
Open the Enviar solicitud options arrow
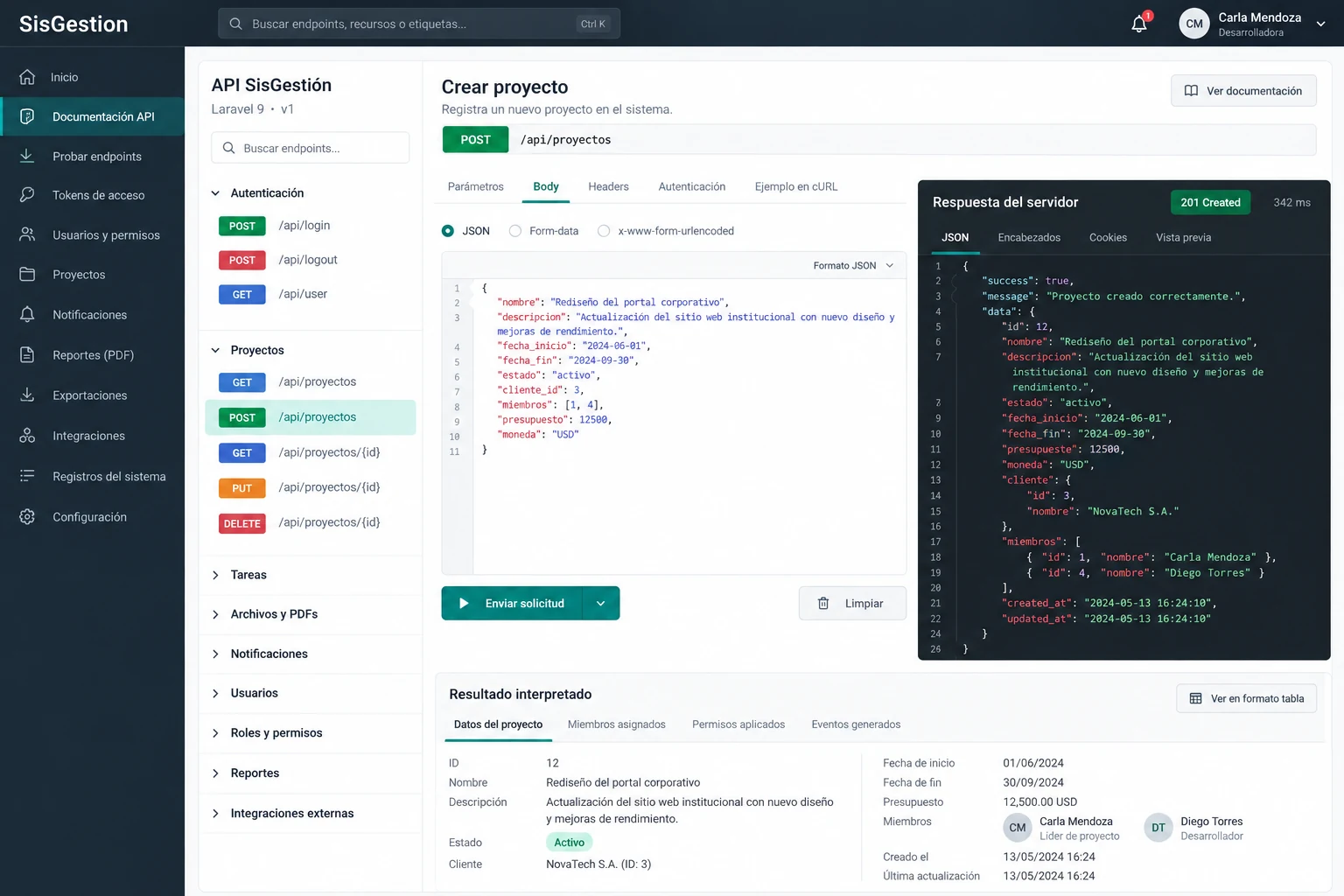(601, 603)
